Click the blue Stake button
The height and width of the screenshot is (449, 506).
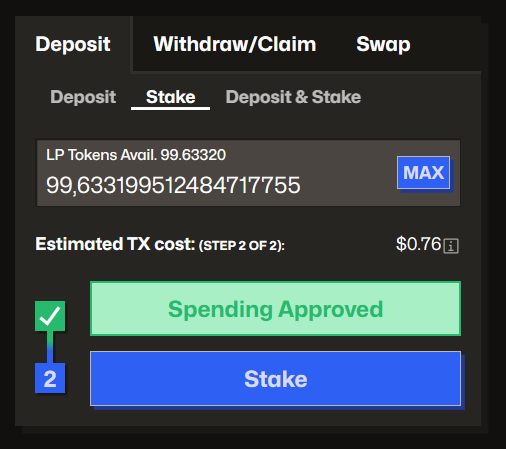275,378
